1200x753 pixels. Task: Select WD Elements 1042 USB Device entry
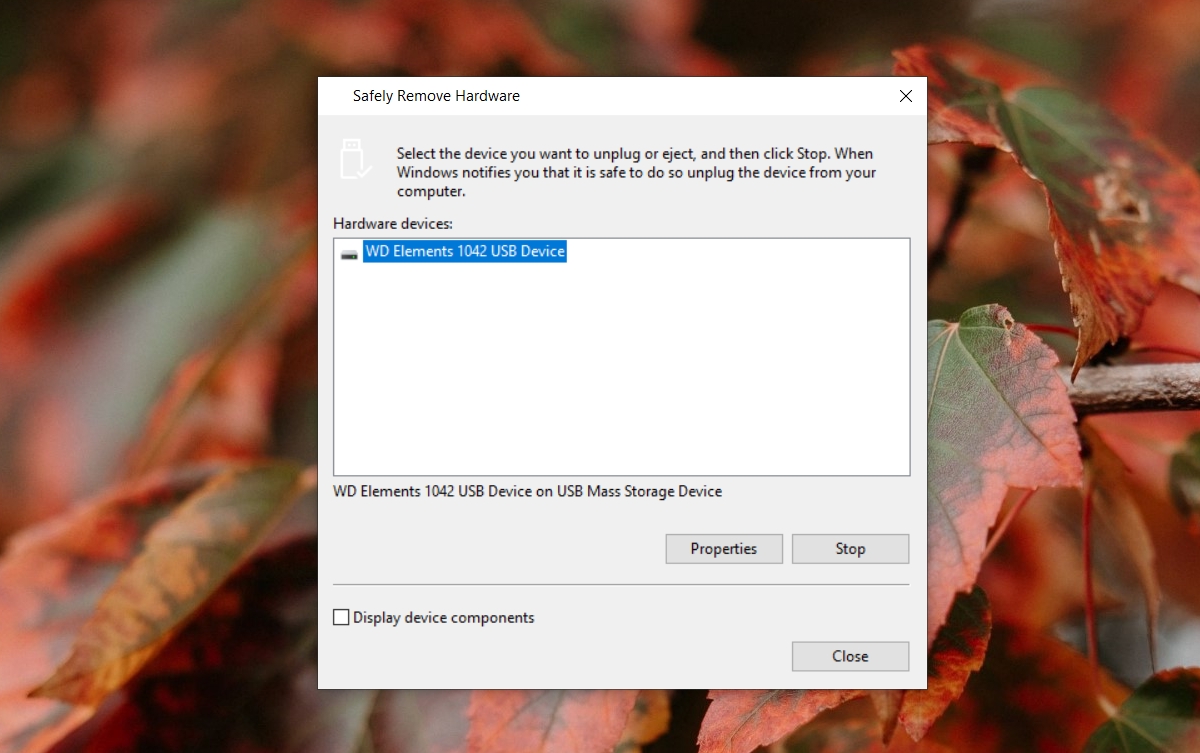click(465, 252)
